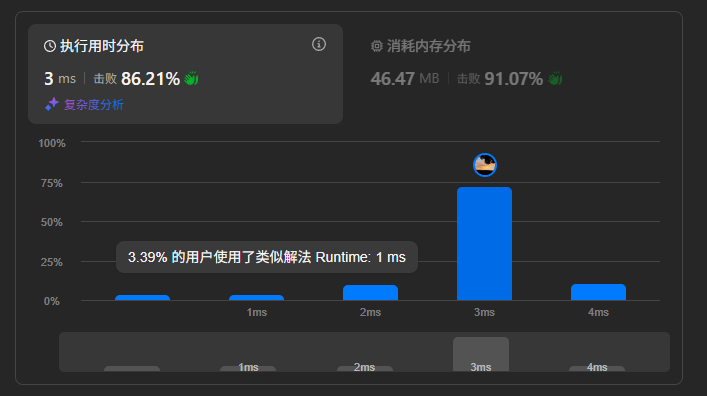Click the 50% y-axis label

[52, 222]
